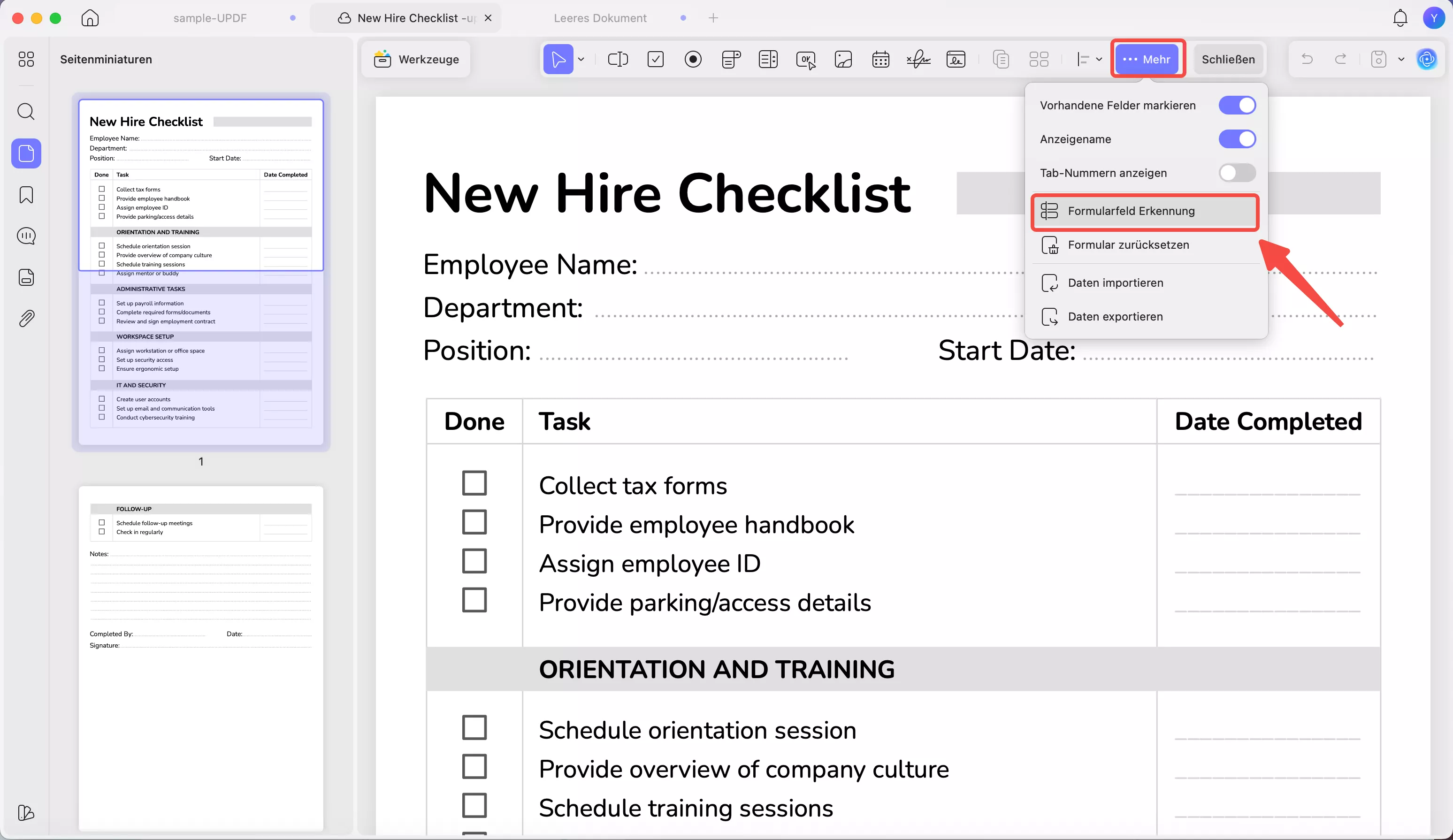Open the search magnifier in sidebar
The image size is (1453, 840).
pos(26,111)
